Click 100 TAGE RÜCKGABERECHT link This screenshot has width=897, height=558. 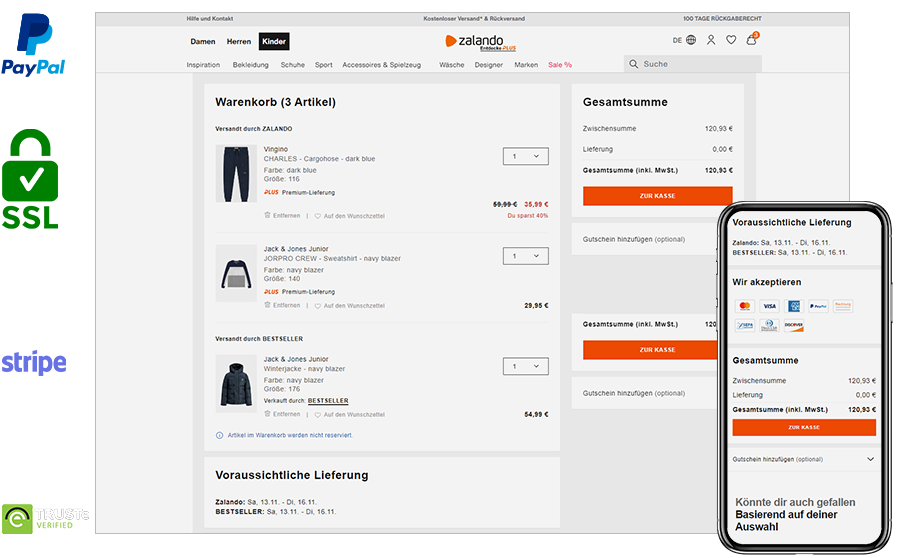point(722,19)
